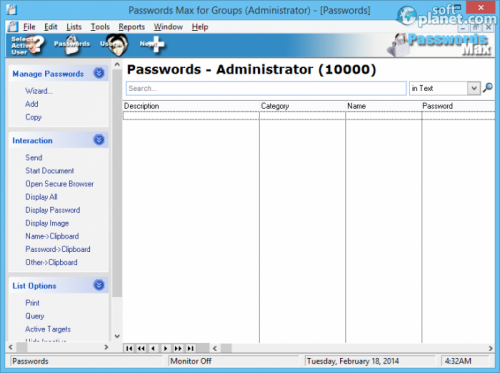Click Open Secure Browser link
This screenshot has width=500, height=373.
coord(59,184)
